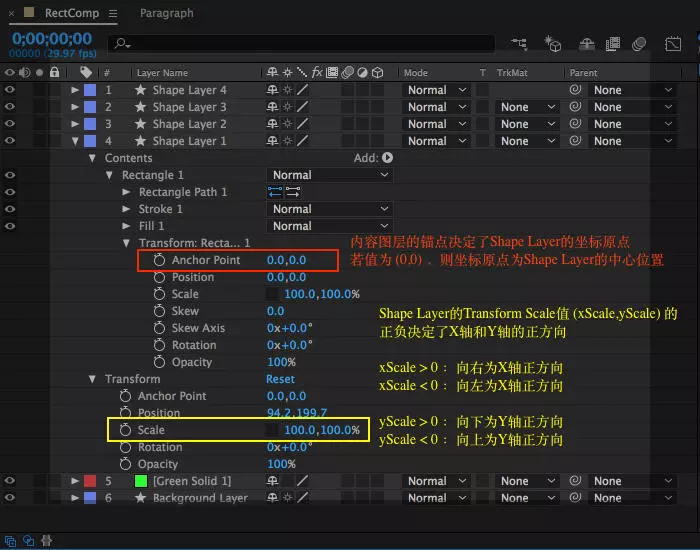Toggle visibility of Fill 1
Viewport: 700px width, 550px height.
(x=9, y=226)
